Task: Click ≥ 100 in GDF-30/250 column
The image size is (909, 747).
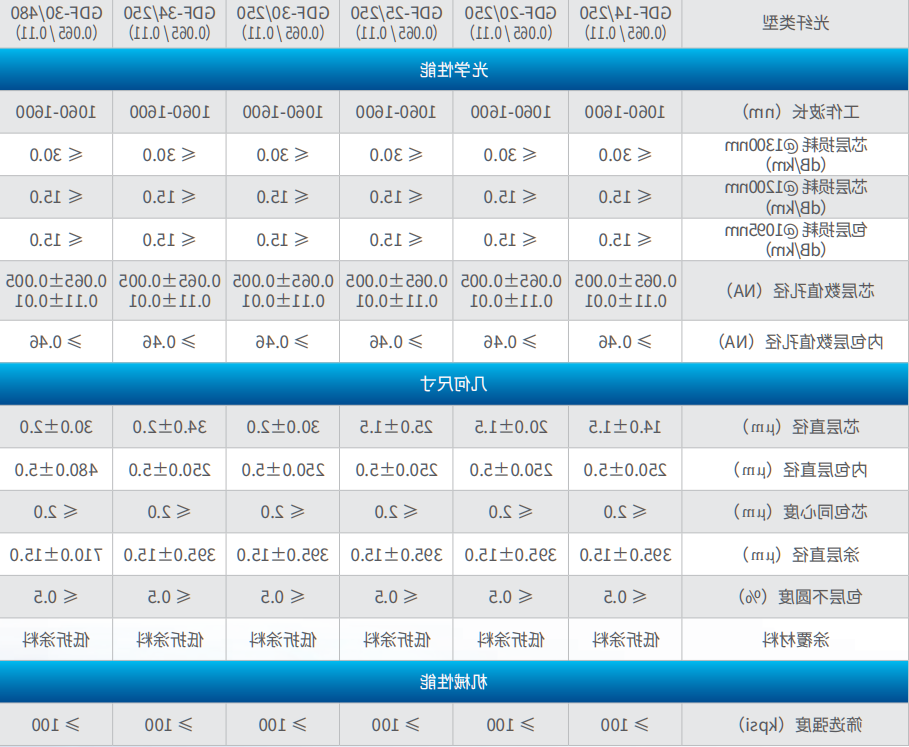Action: pyautogui.click(x=283, y=724)
